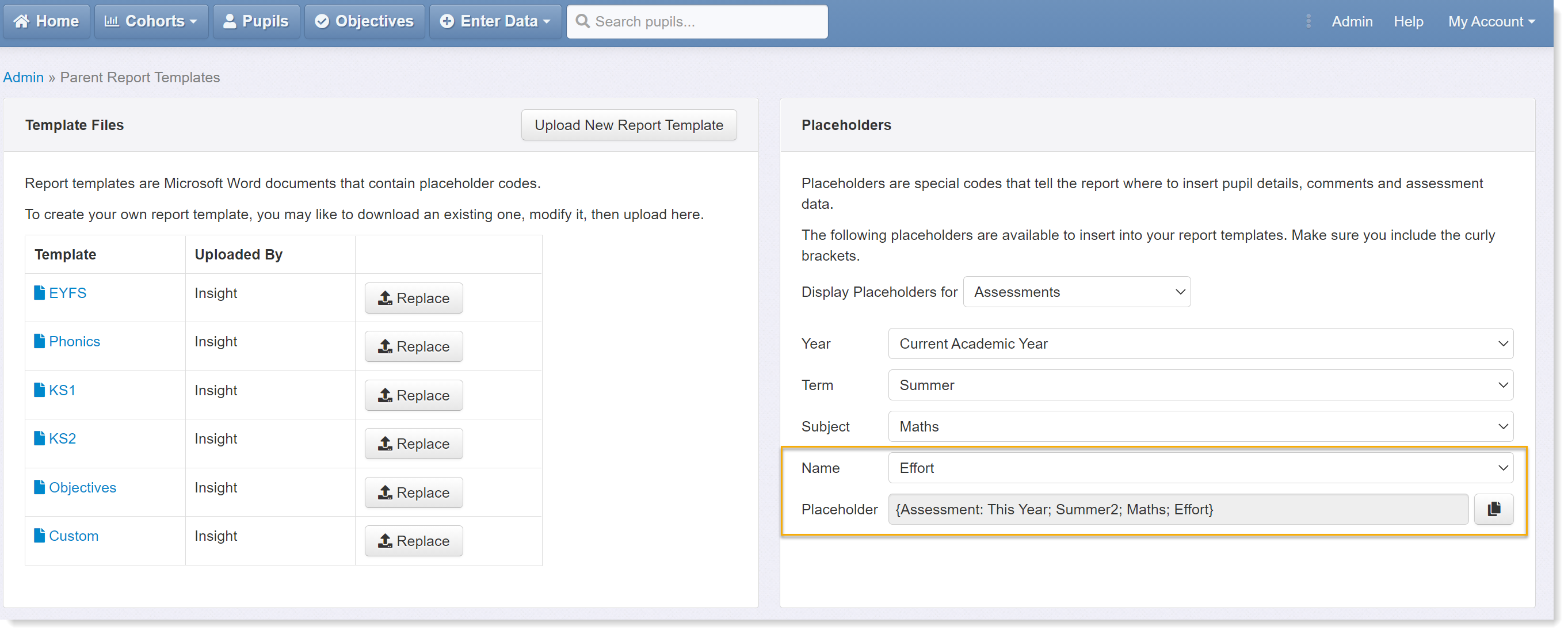Replace the EYFS template

pyautogui.click(x=414, y=298)
